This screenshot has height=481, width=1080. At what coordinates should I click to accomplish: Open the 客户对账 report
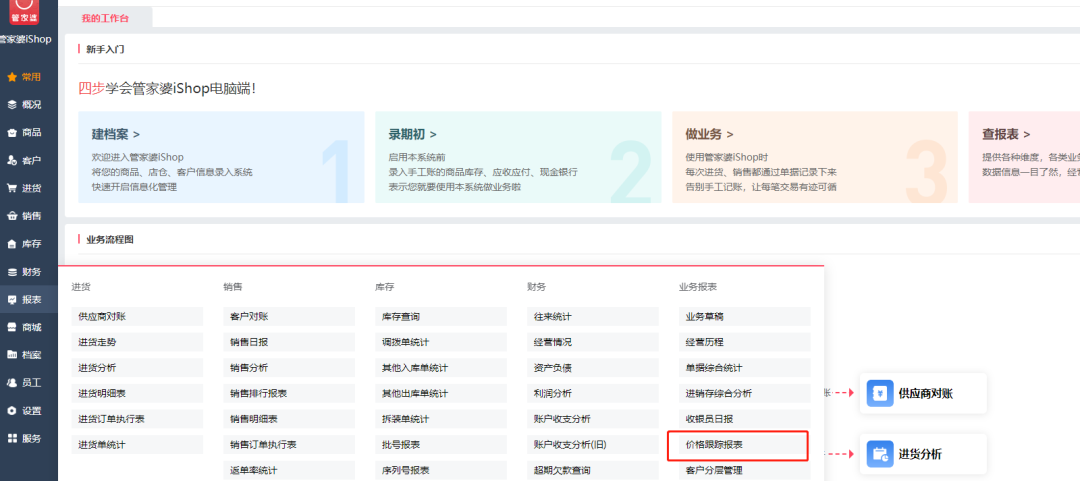tap(289, 316)
